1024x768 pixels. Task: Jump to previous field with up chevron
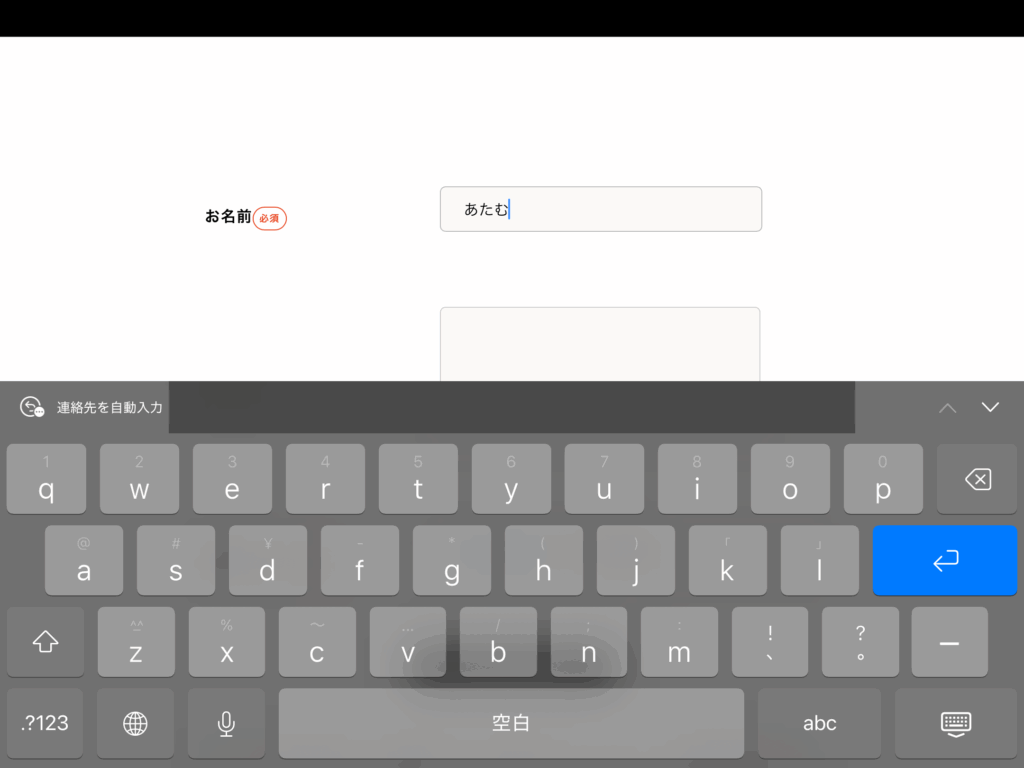(947, 407)
